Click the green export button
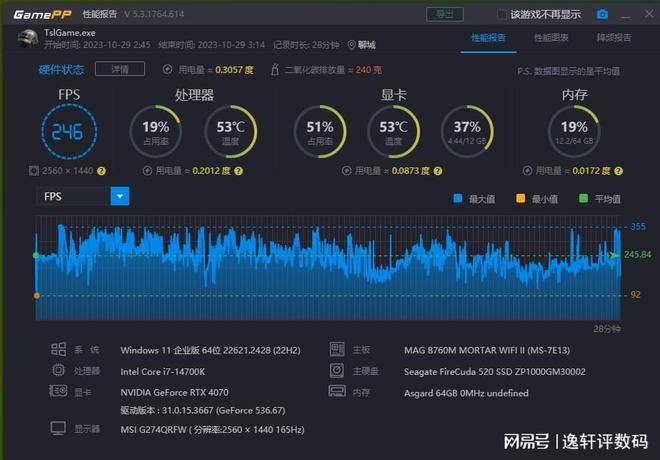 click(445, 14)
